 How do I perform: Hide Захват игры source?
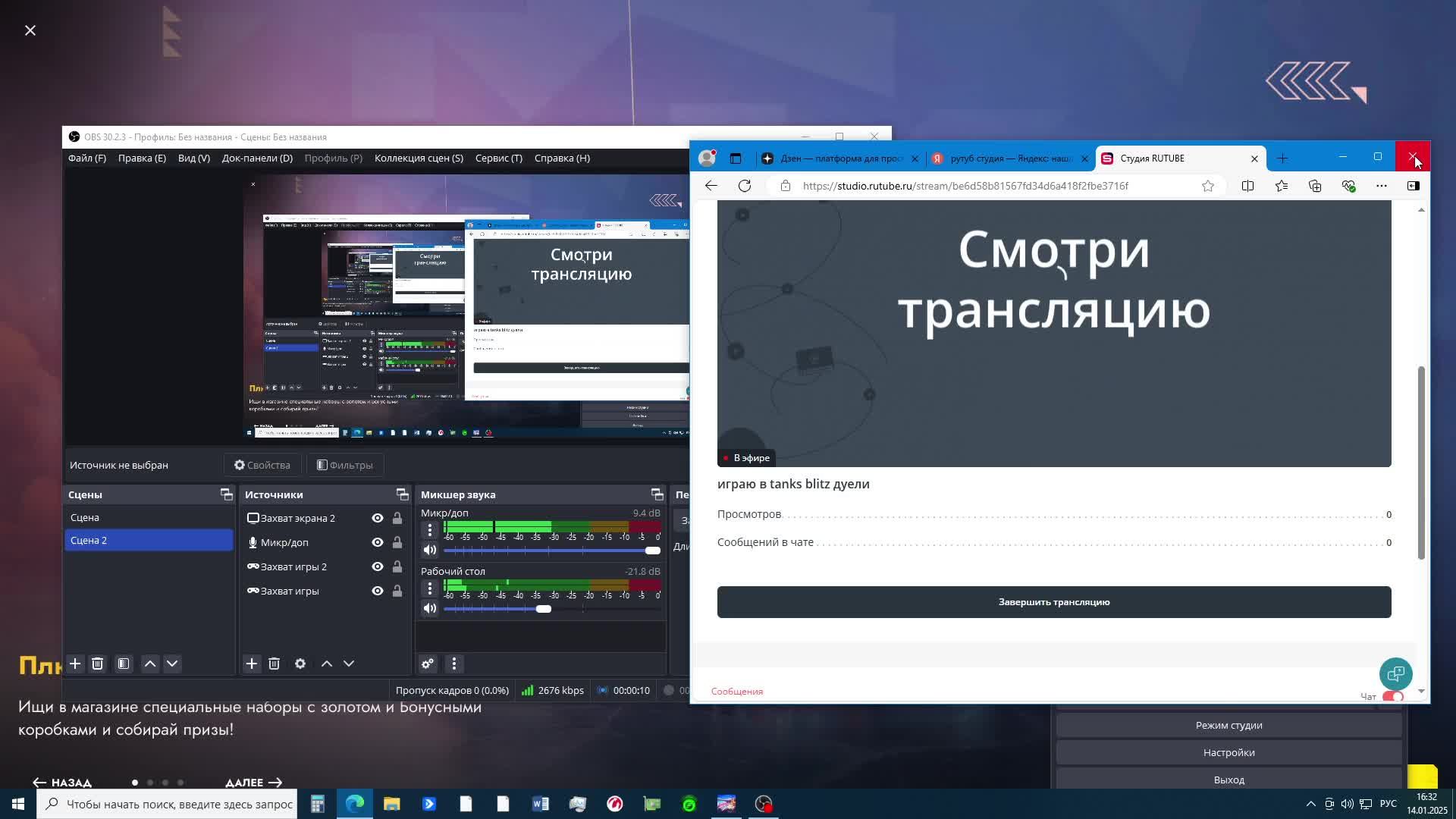coord(378,591)
